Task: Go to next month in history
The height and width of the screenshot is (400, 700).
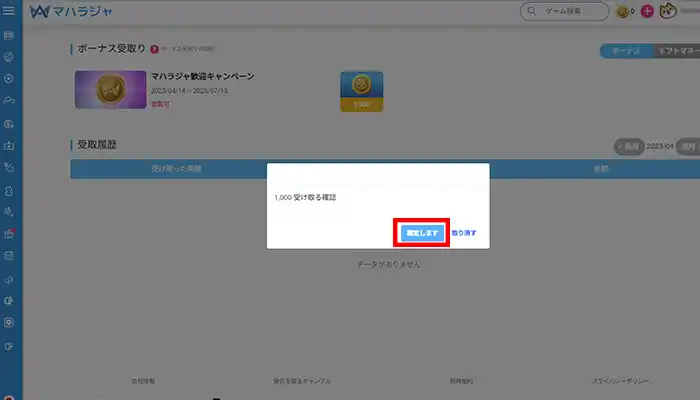Action: coord(686,146)
